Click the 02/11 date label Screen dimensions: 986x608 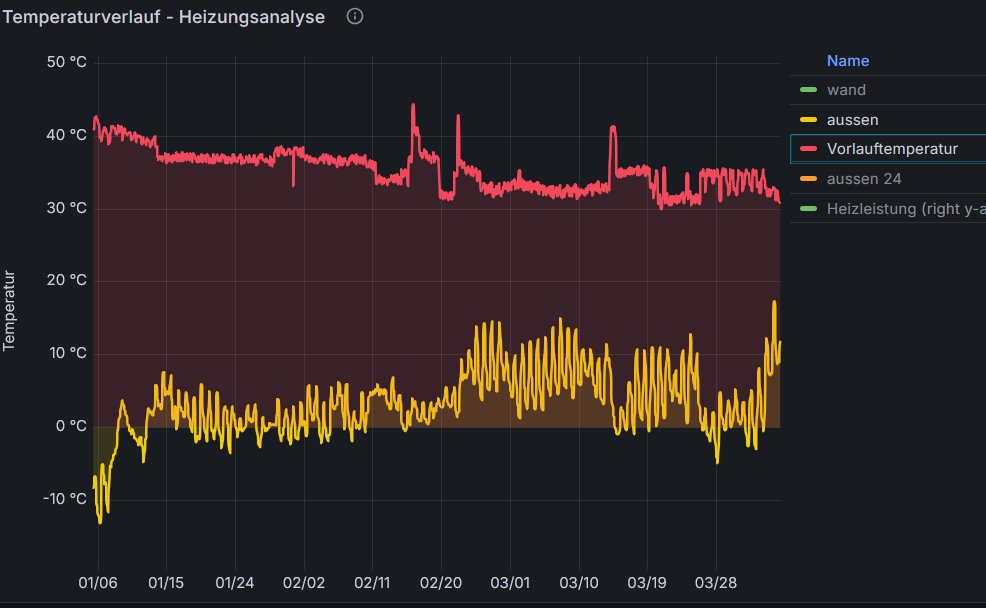click(372, 583)
